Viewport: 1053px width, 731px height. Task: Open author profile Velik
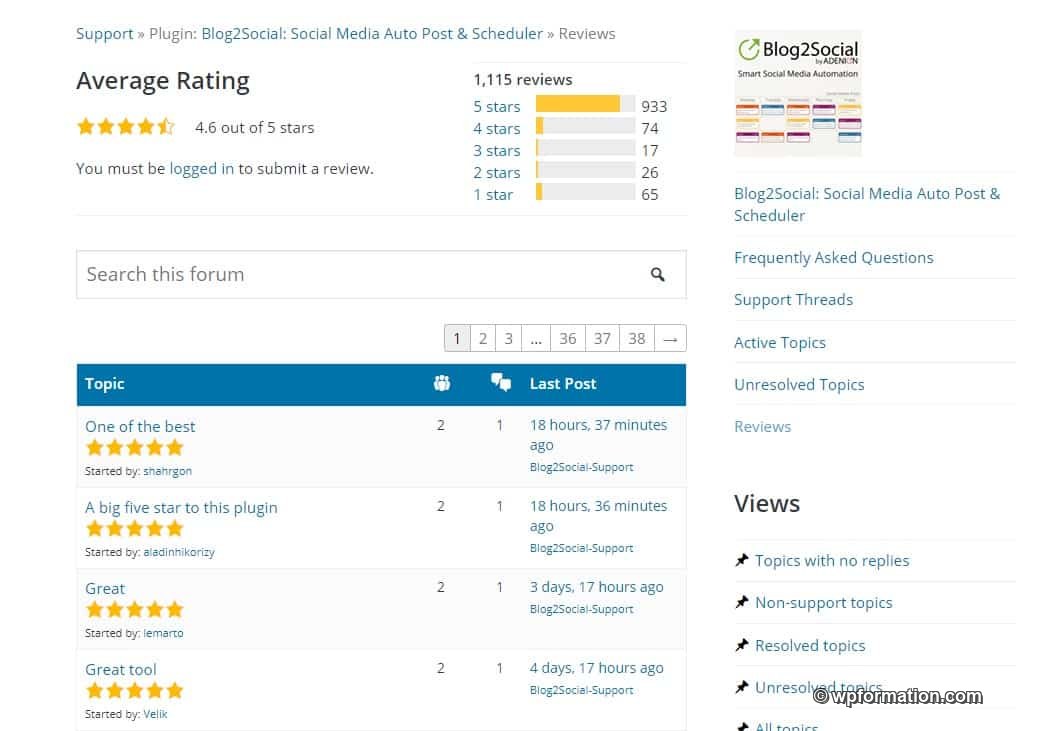point(155,714)
